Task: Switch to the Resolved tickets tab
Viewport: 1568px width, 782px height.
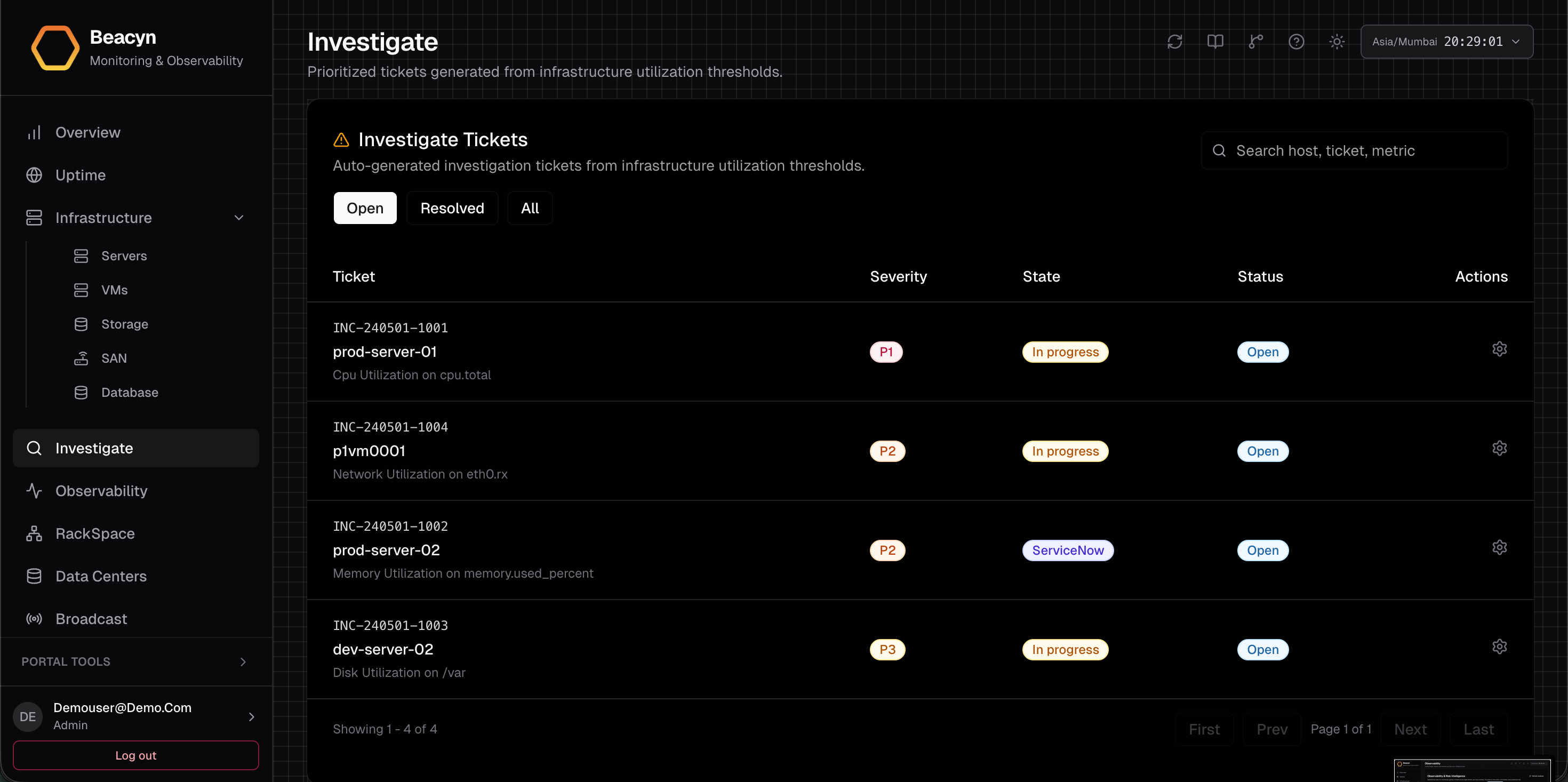Action: [452, 208]
